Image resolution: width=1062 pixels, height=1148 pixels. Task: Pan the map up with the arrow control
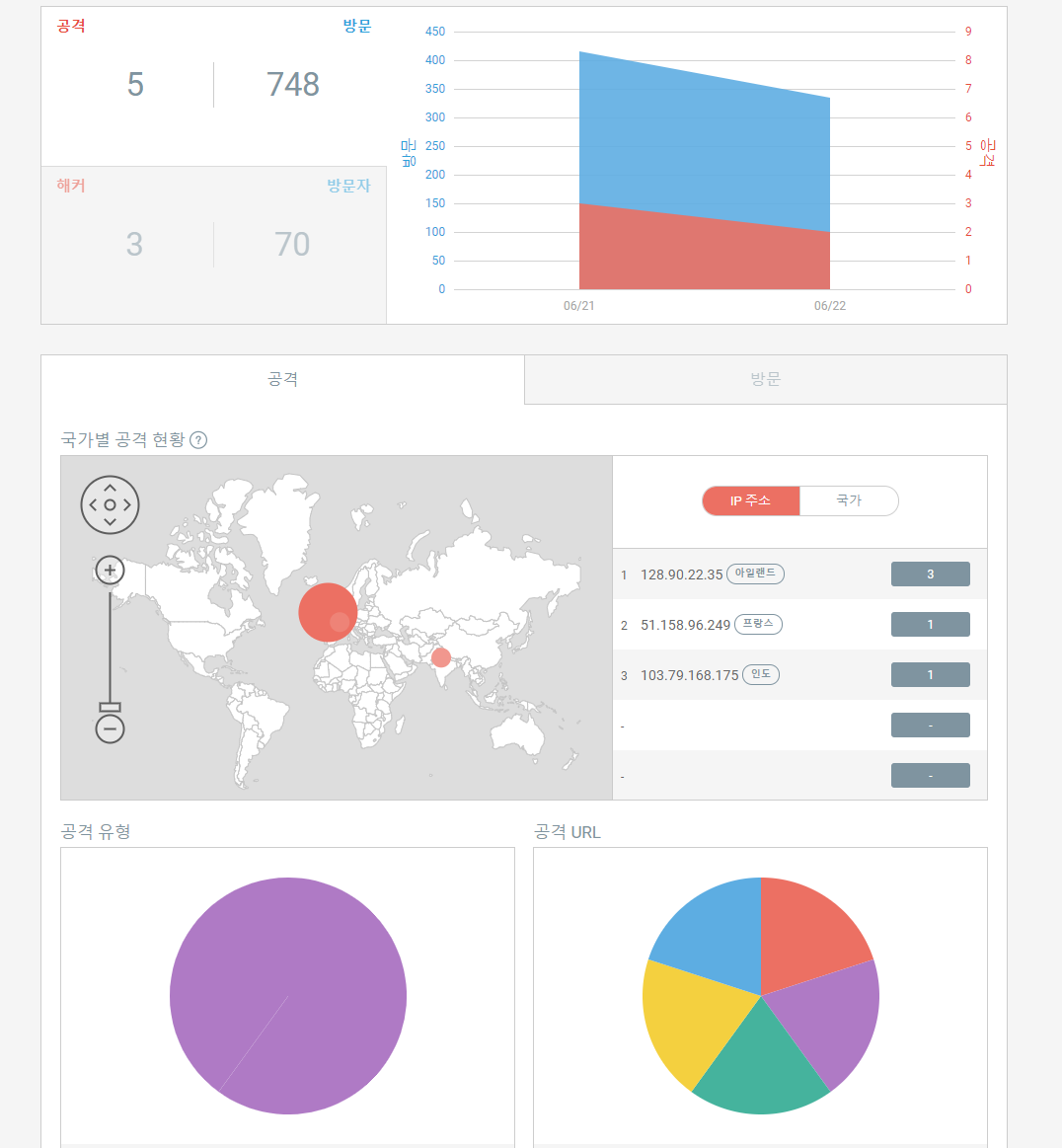[x=110, y=487]
